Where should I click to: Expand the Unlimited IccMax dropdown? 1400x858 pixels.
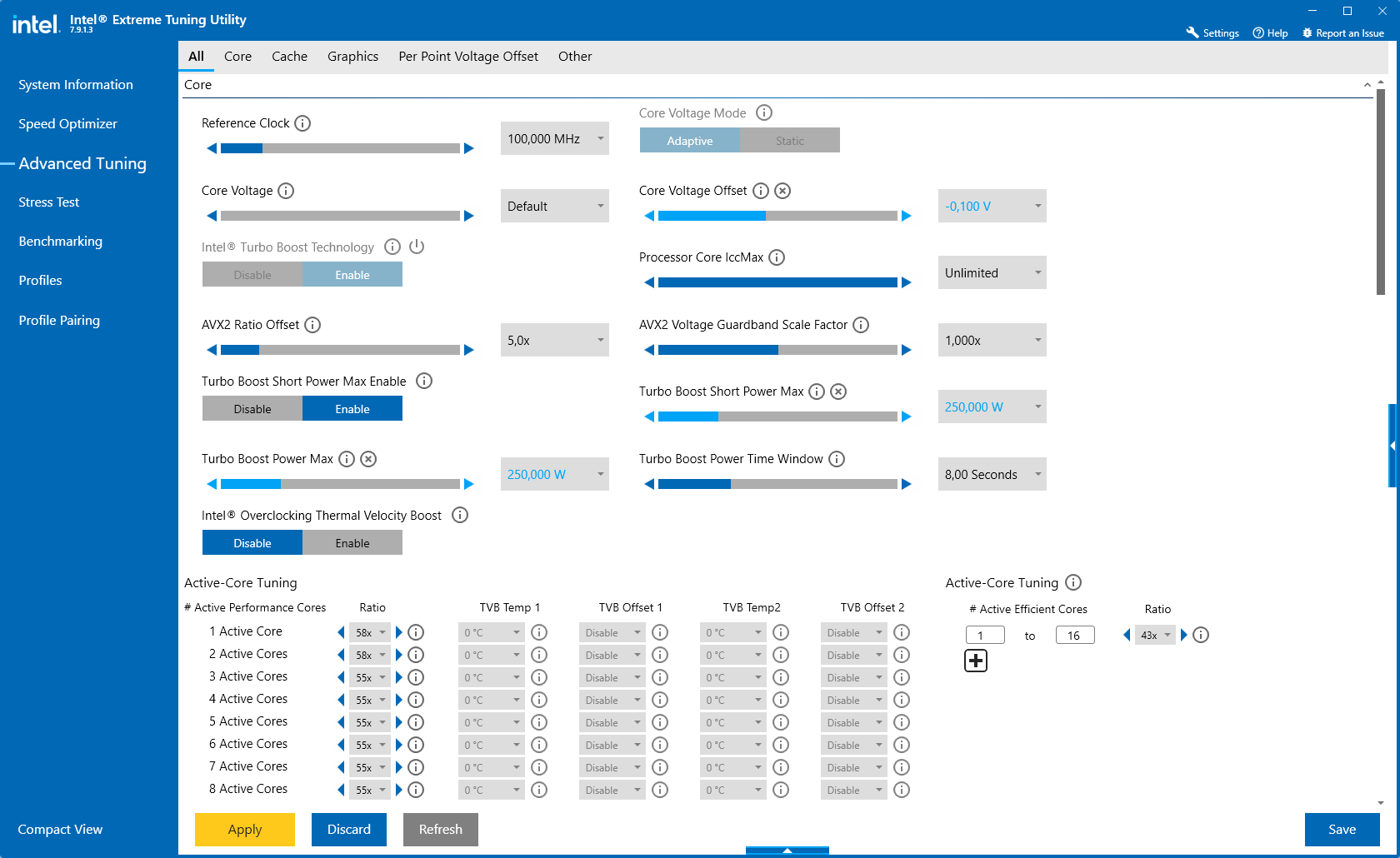click(x=992, y=272)
